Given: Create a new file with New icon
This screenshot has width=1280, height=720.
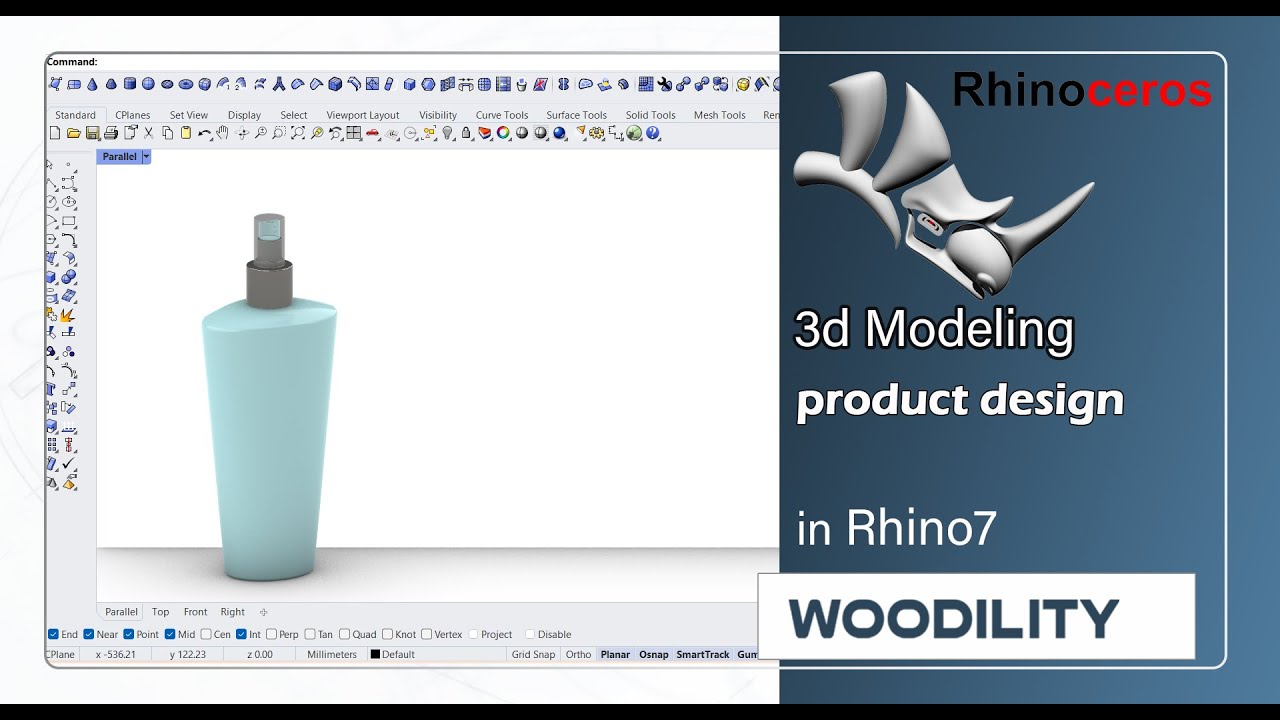Looking at the screenshot, I should click(55, 133).
